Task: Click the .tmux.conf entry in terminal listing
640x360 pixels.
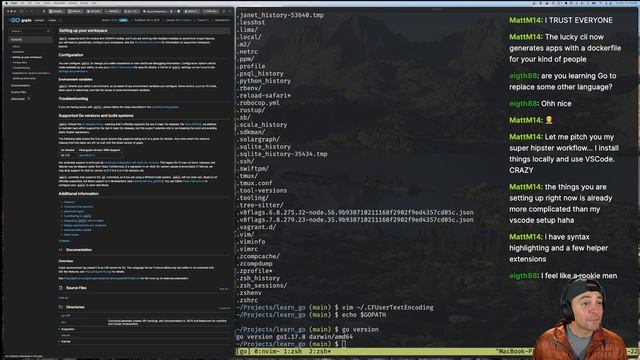Action: (254, 183)
